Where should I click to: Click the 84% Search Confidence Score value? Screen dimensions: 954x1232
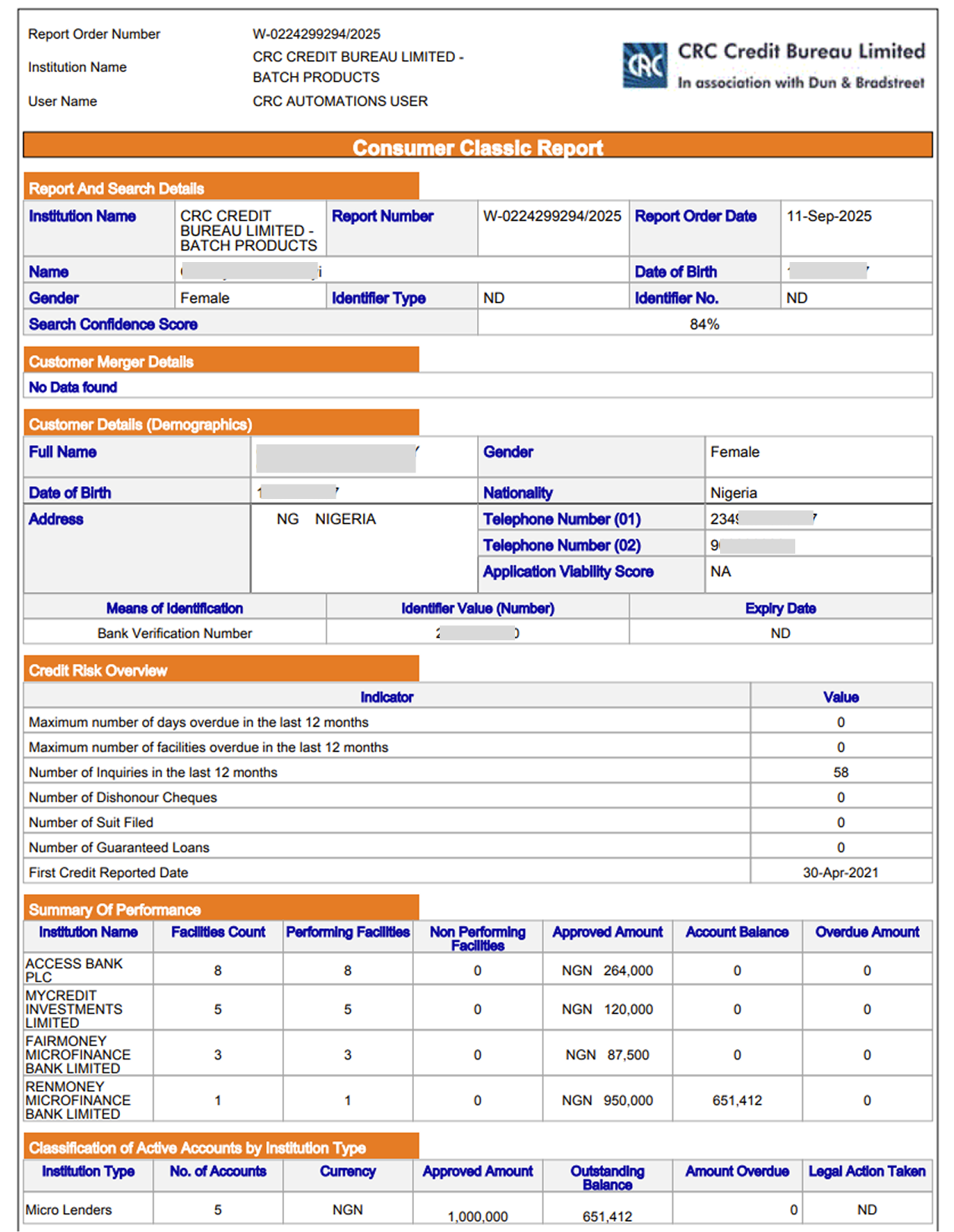[x=704, y=324]
